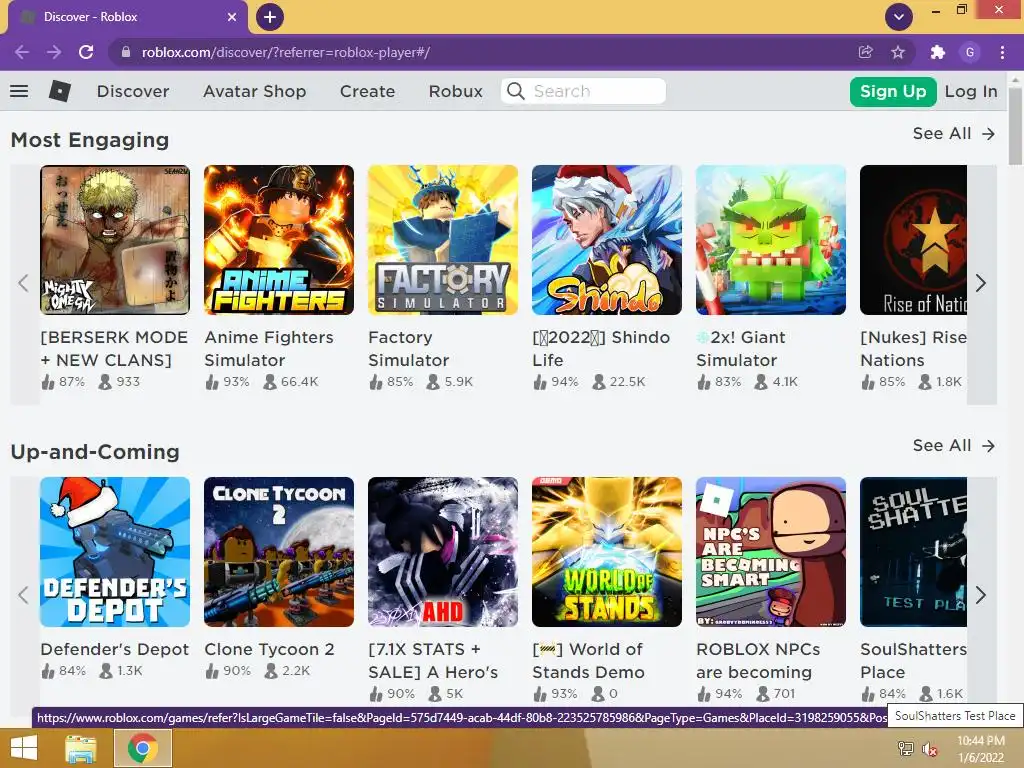1024x768 pixels.
Task: Open Giant Simulator game thumbnail
Action: (771, 240)
